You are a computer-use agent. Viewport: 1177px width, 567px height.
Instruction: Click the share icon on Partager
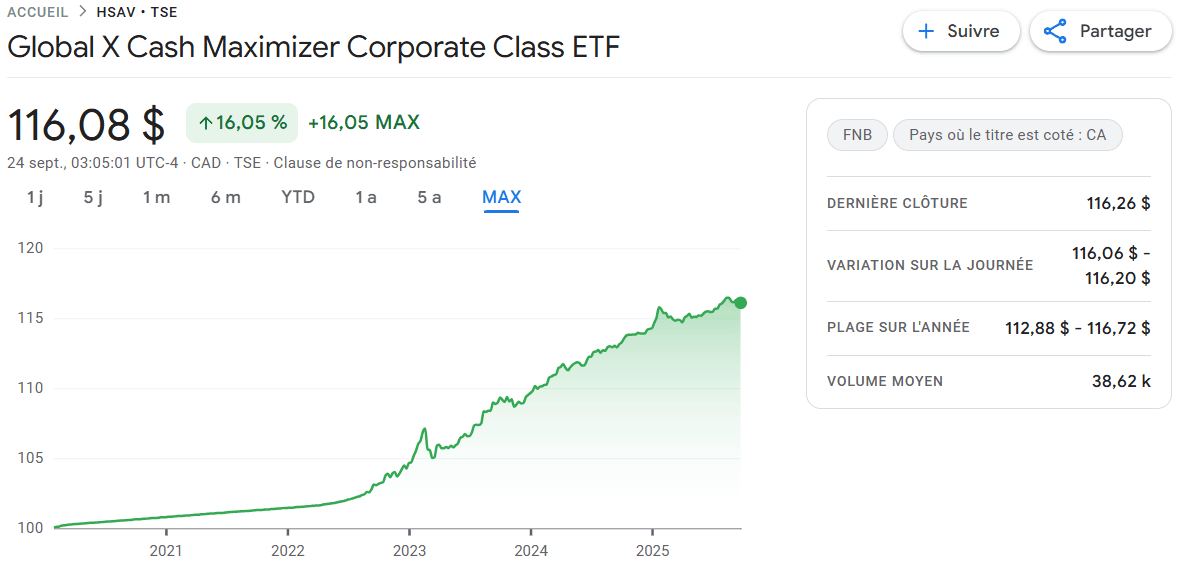tap(1055, 31)
